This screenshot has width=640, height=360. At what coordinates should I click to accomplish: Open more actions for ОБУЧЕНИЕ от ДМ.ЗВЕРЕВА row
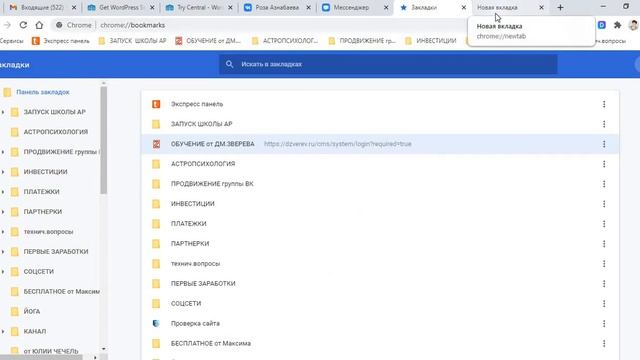click(x=604, y=144)
